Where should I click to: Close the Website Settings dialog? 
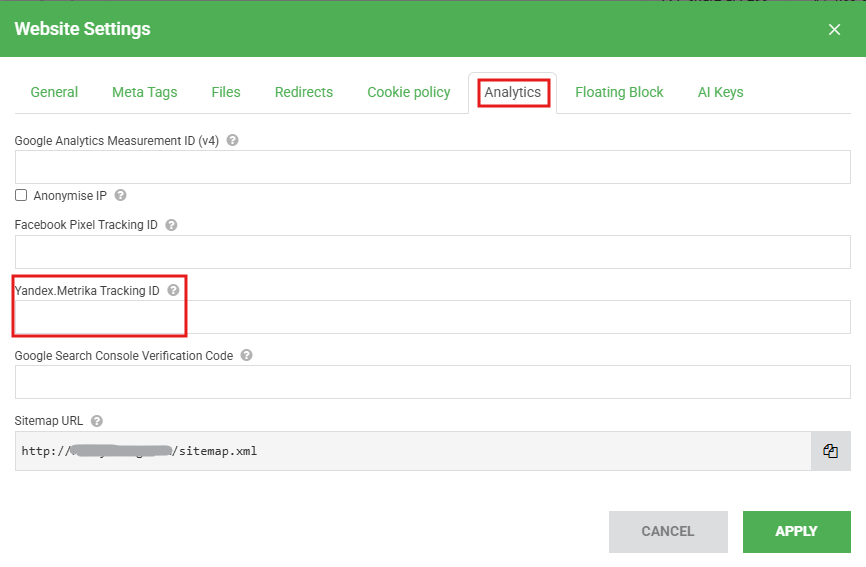(x=834, y=29)
